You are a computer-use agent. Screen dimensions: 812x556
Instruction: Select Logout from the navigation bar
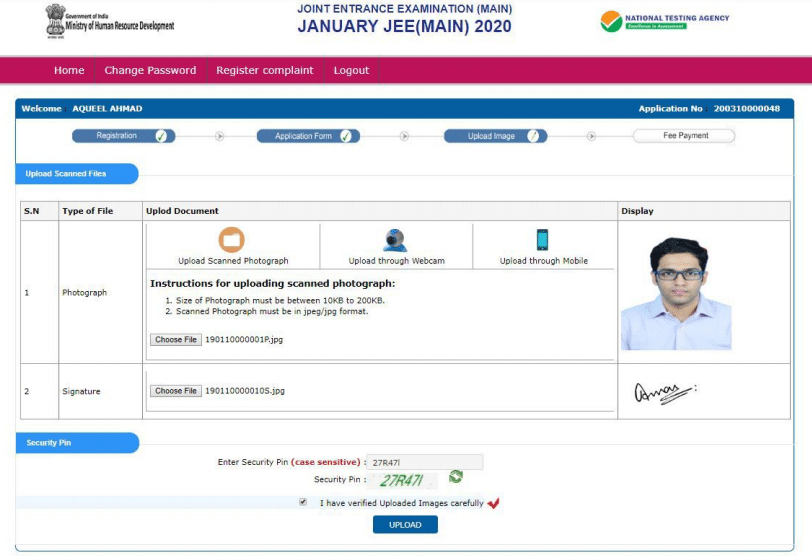[x=351, y=70]
